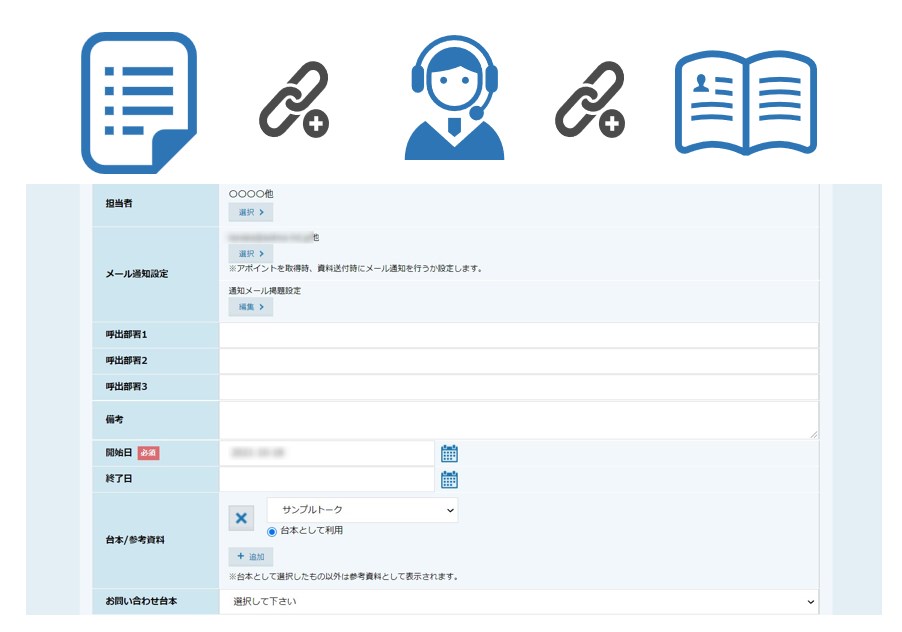Image resolution: width=902 pixels, height=632 pixels.
Task: Focus the 呼出部署3 text field
Action: pos(518,387)
